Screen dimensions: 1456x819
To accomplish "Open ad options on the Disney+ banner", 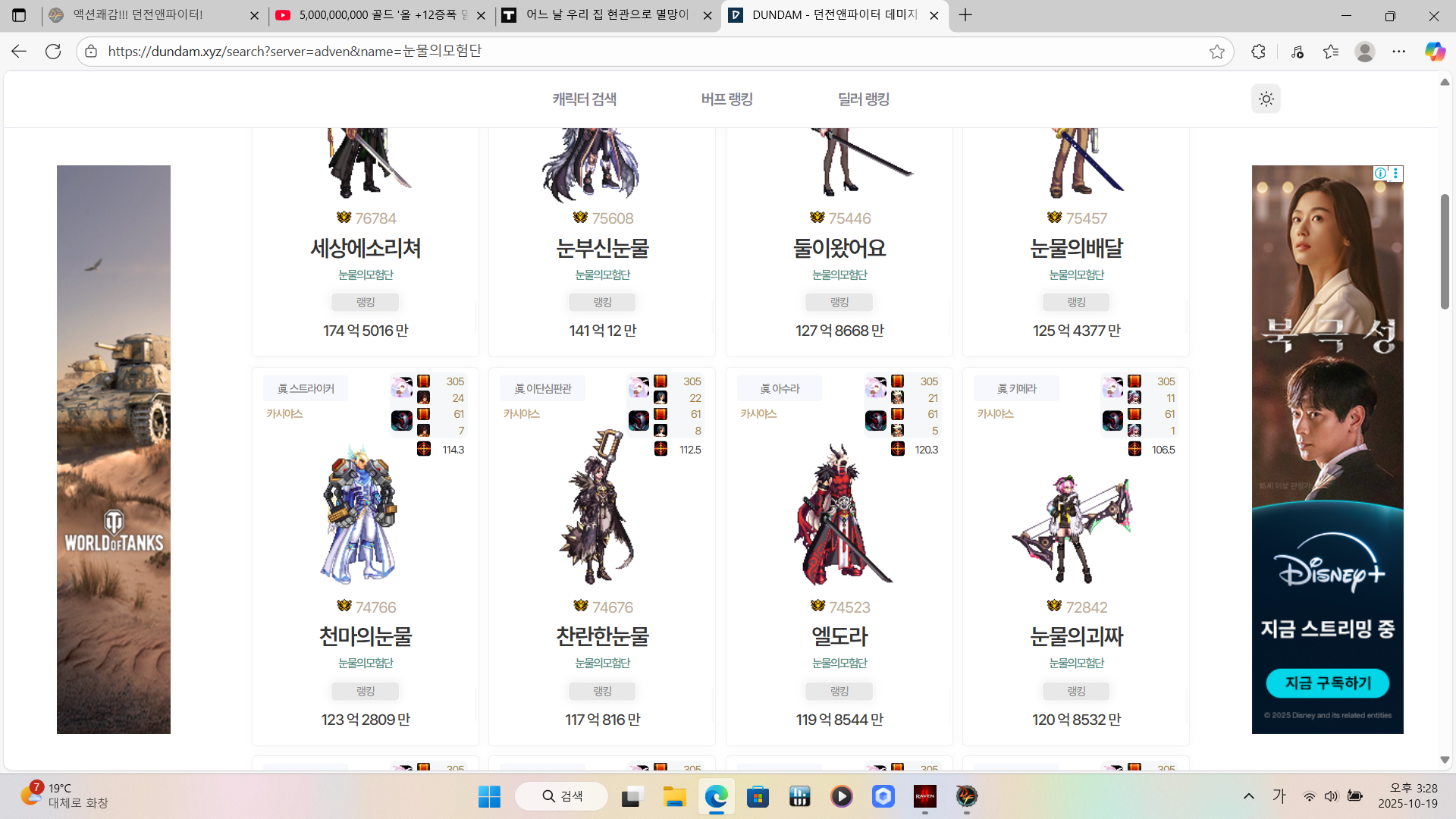I will pos(1395,174).
